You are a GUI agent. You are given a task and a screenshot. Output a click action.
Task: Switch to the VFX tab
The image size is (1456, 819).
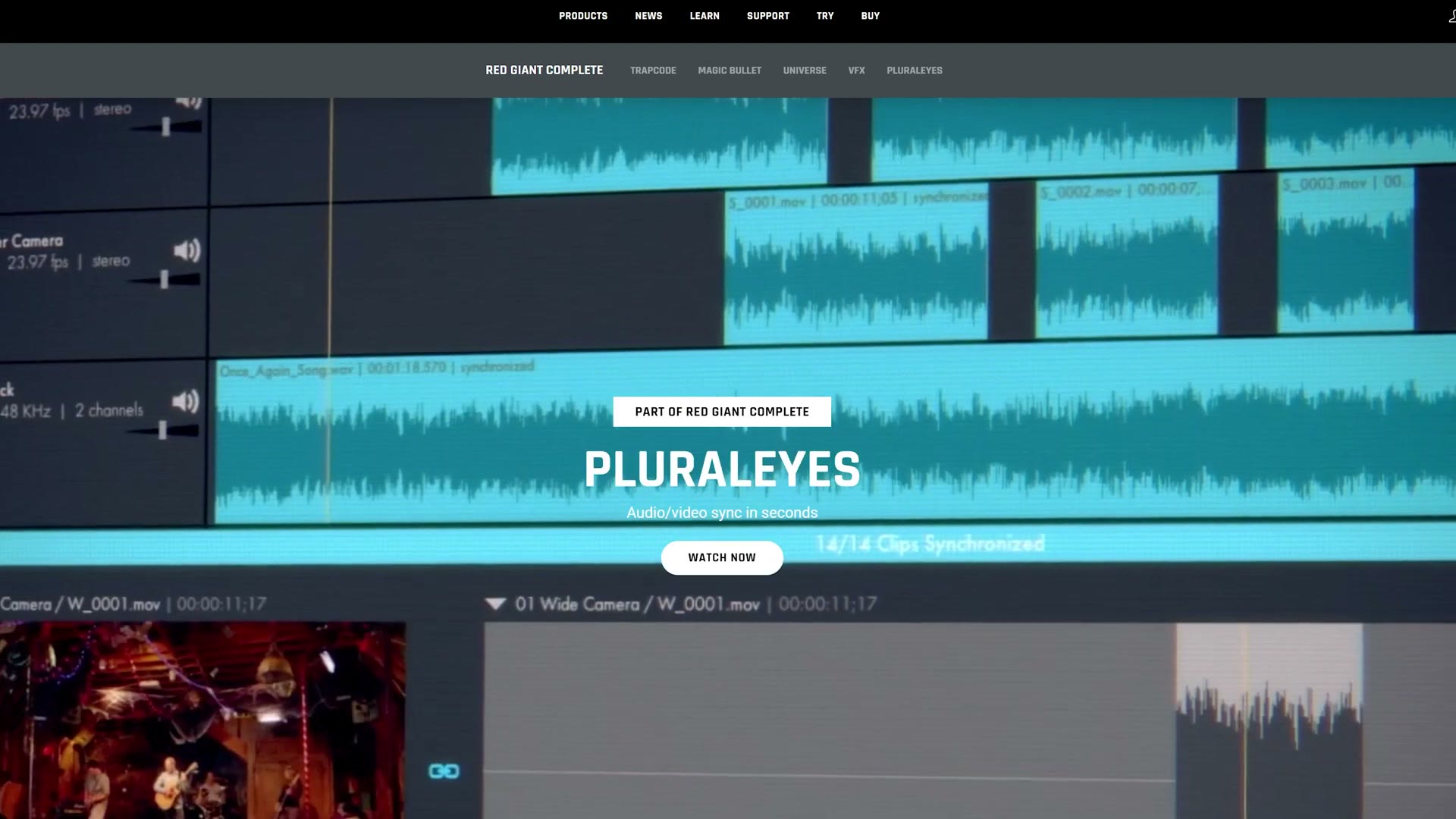click(856, 71)
